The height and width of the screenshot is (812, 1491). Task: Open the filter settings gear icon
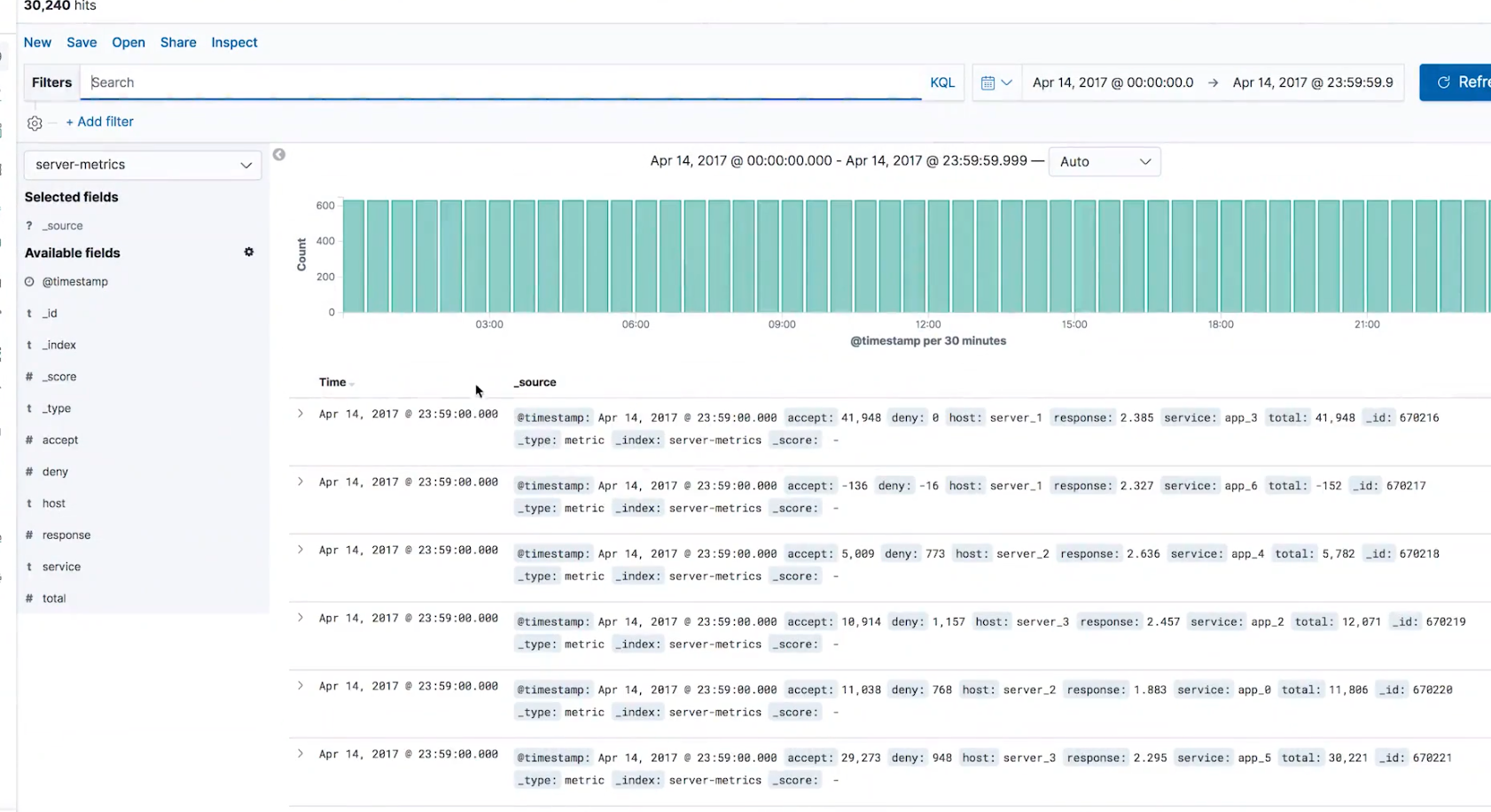pos(35,123)
